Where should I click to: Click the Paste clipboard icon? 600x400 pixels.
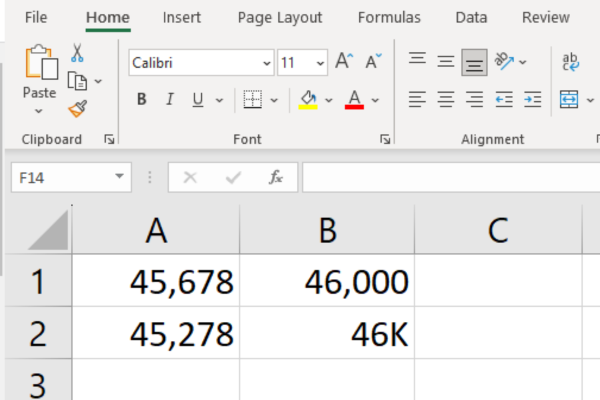coord(41,62)
